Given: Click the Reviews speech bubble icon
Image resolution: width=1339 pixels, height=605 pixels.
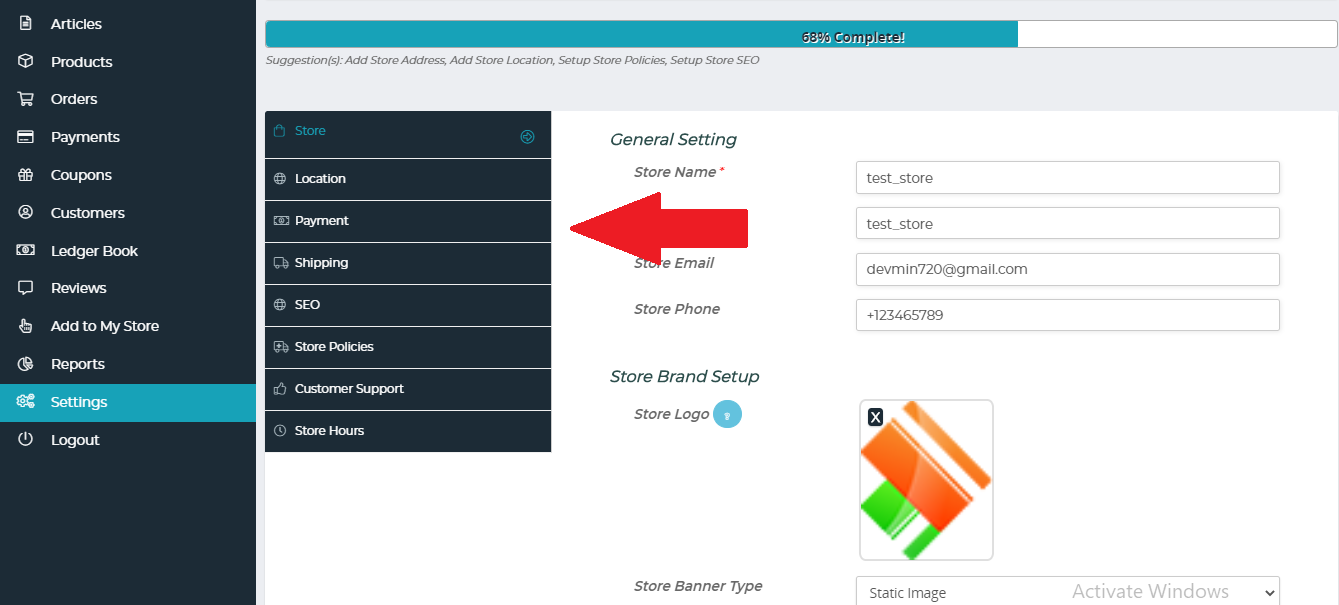Looking at the screenshot, I should (26, 288).
